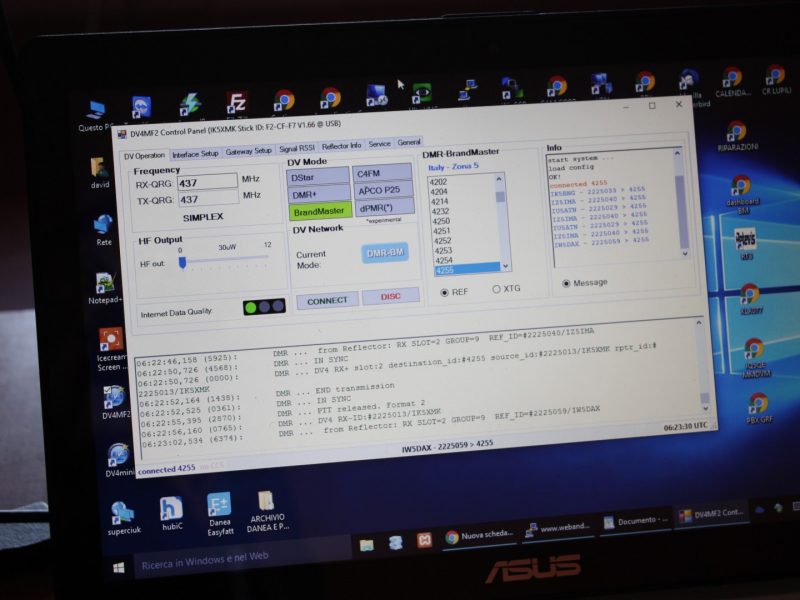Select the Message radio button
The width and height of the screenshot is (800, 600).
(566, 284)
